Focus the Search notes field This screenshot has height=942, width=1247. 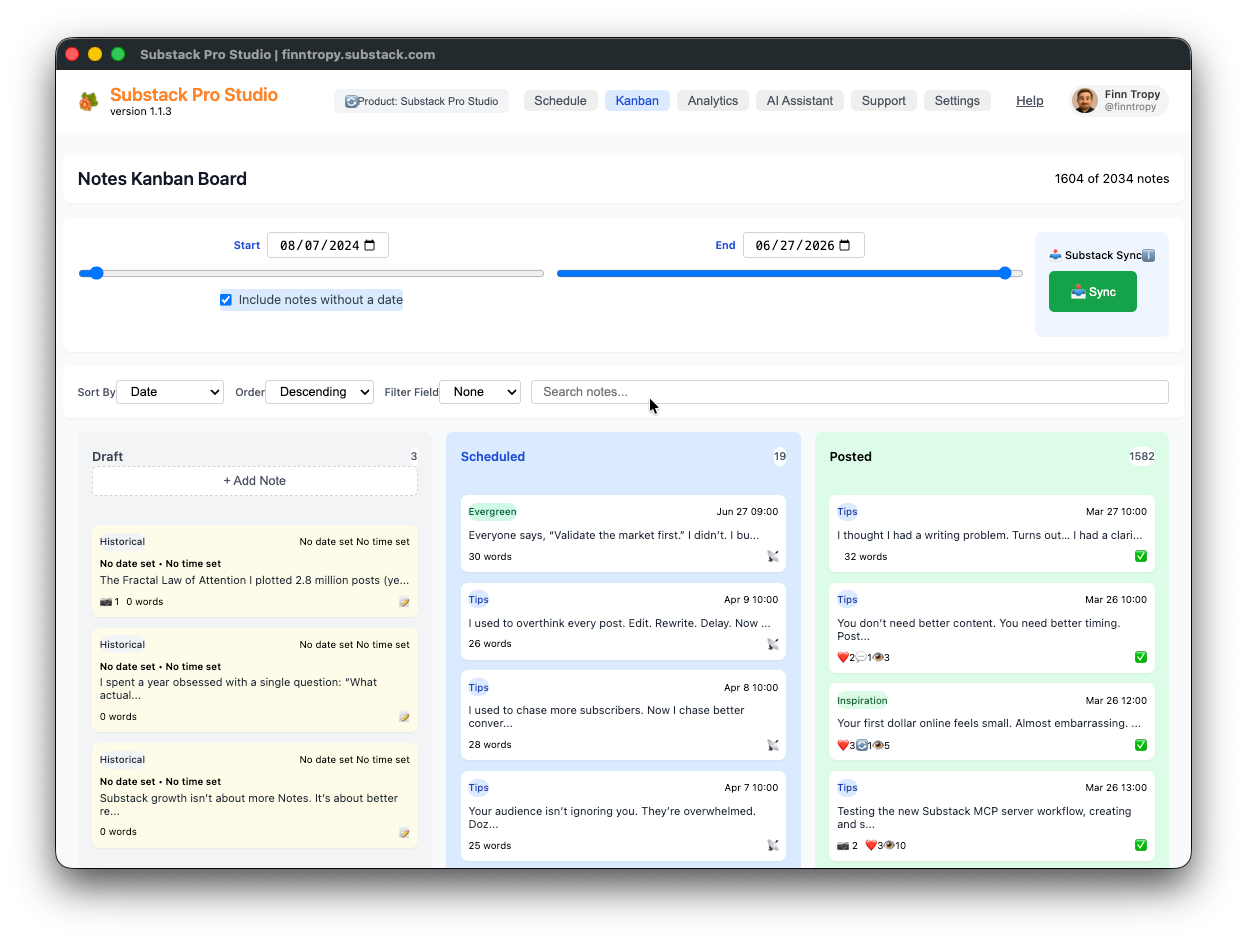pos(850,392)
